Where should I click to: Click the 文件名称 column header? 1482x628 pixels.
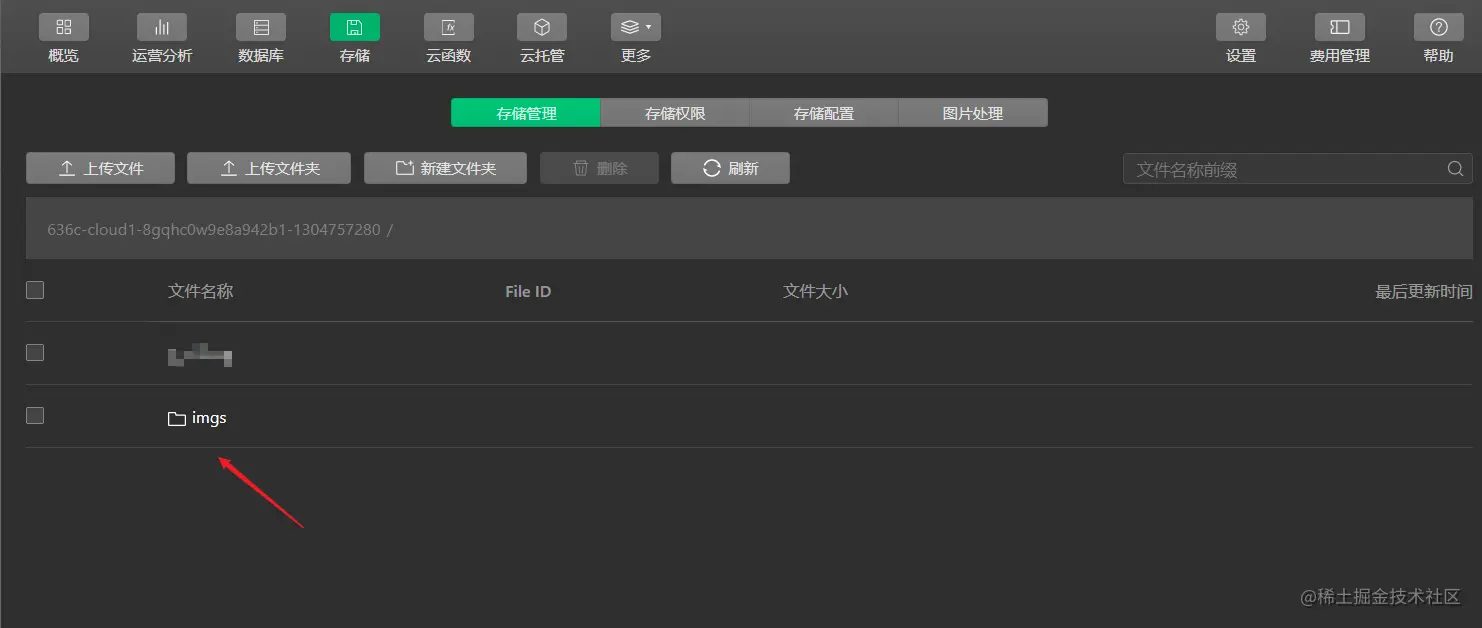tap(201, 291)
